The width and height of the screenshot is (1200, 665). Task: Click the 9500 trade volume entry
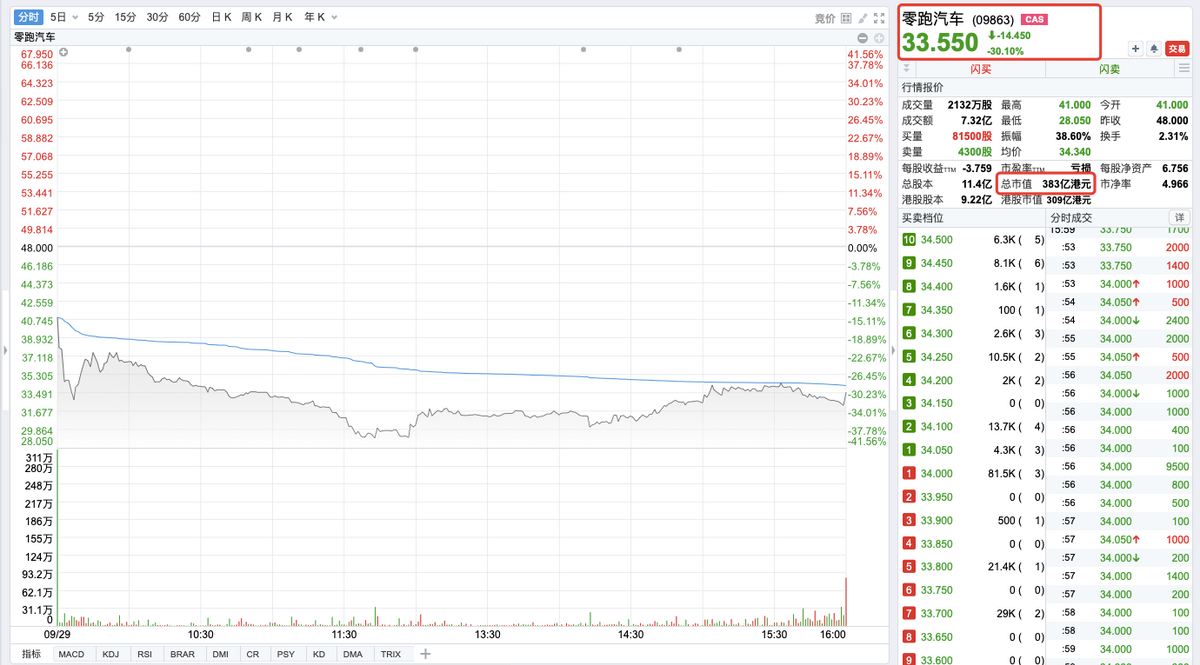coord(1178,465)
